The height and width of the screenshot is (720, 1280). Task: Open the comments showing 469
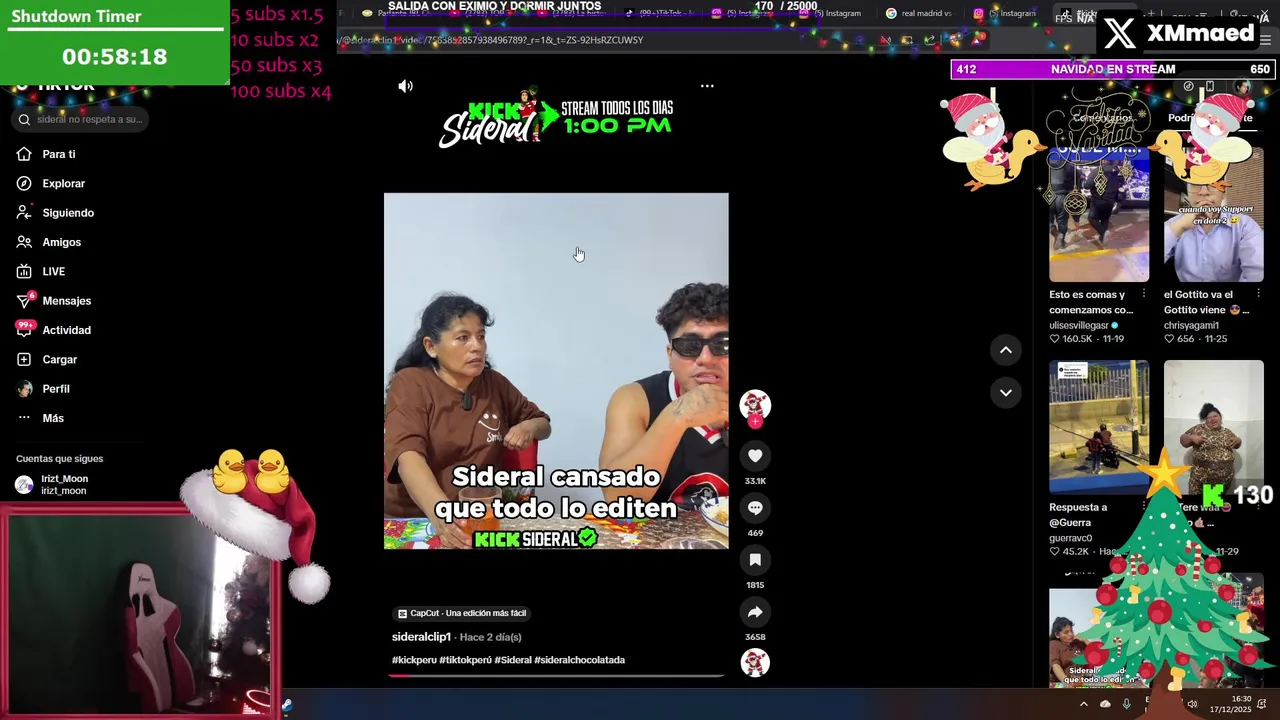(755, 508)
